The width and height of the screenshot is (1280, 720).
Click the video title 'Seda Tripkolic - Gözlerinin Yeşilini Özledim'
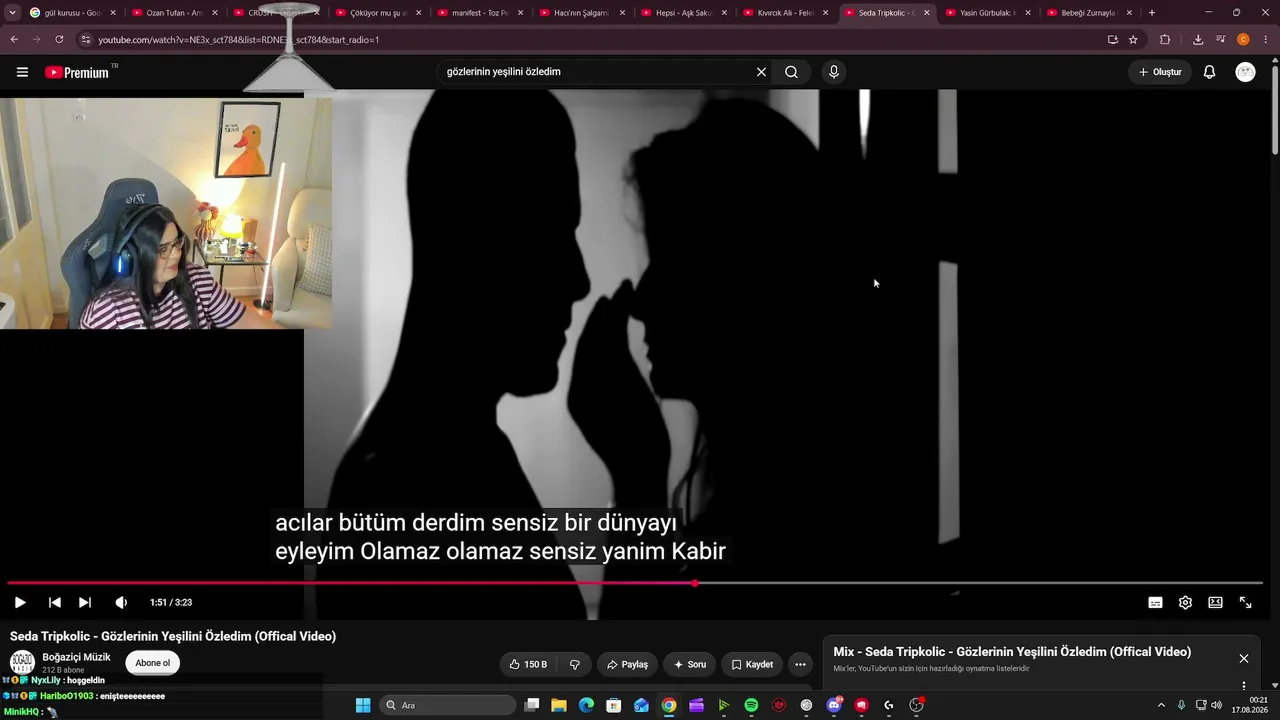click(x=173, y=636)
